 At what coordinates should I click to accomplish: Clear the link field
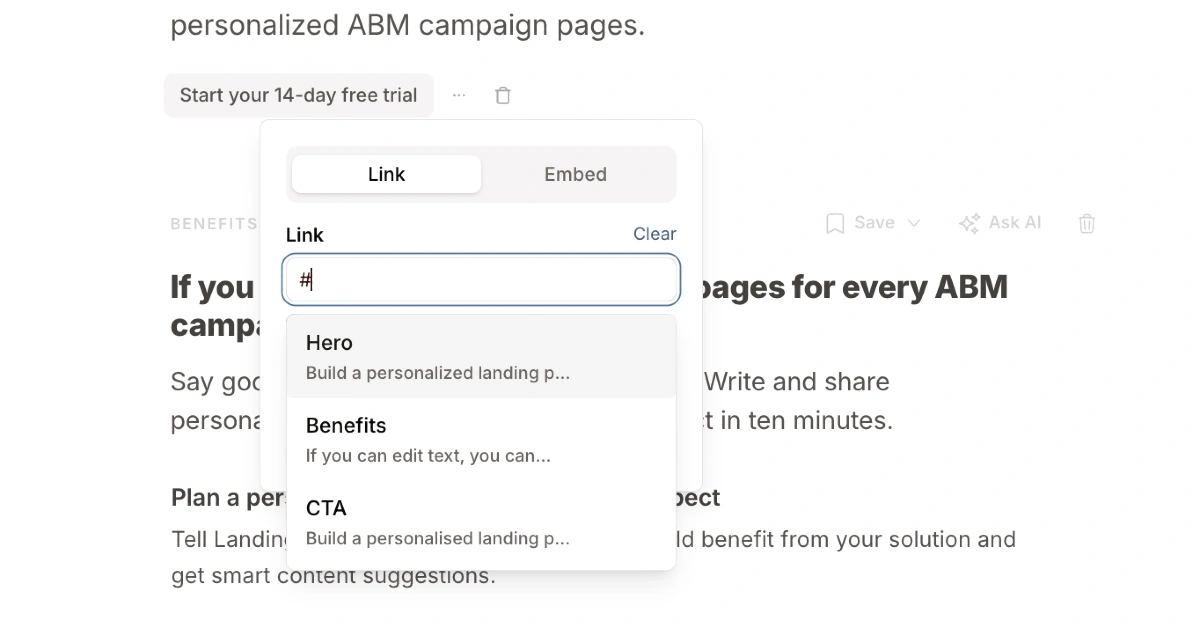click(x=654, y=234)
